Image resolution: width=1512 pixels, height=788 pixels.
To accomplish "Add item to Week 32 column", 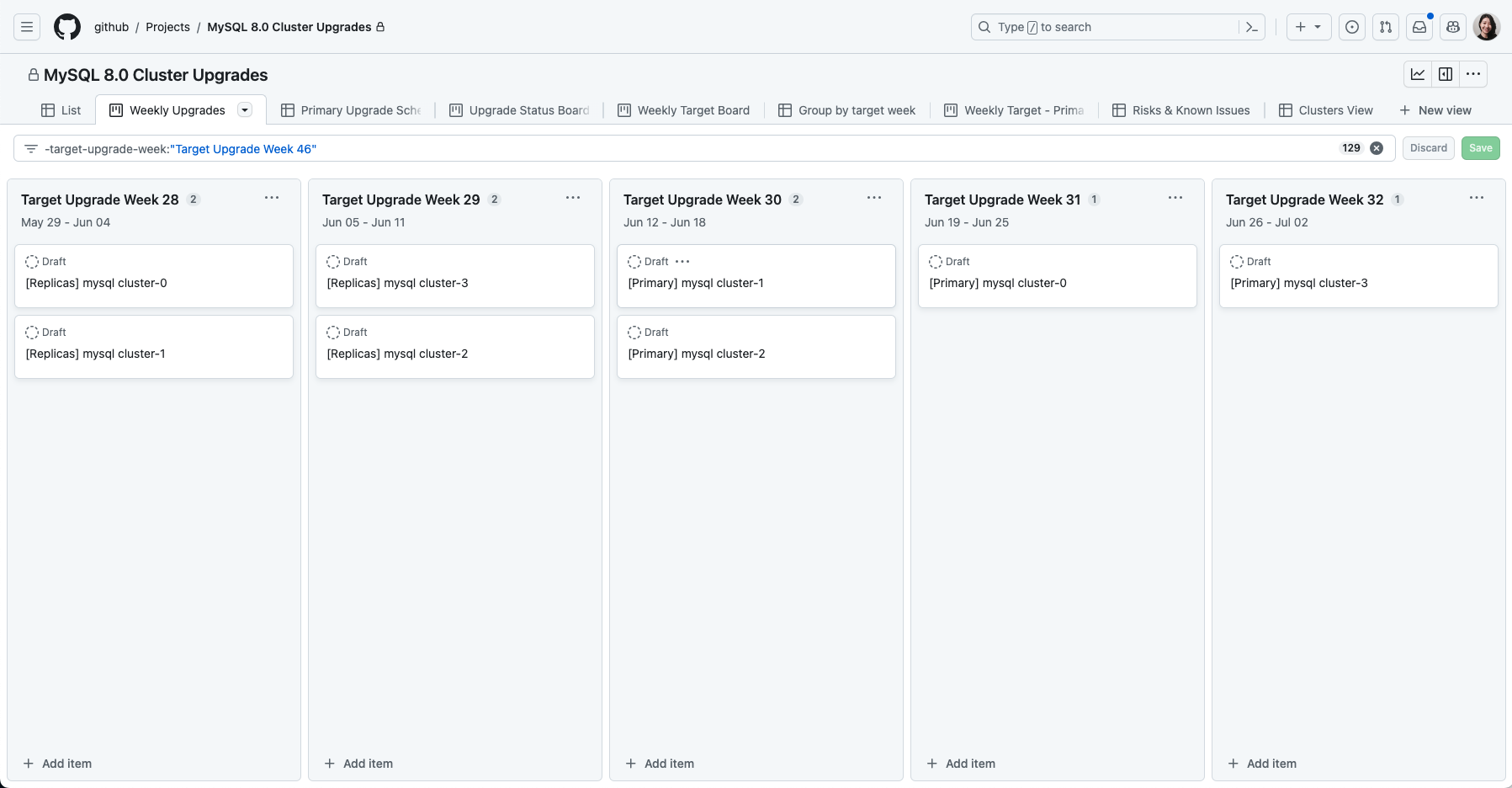I will coord(1263,764).
